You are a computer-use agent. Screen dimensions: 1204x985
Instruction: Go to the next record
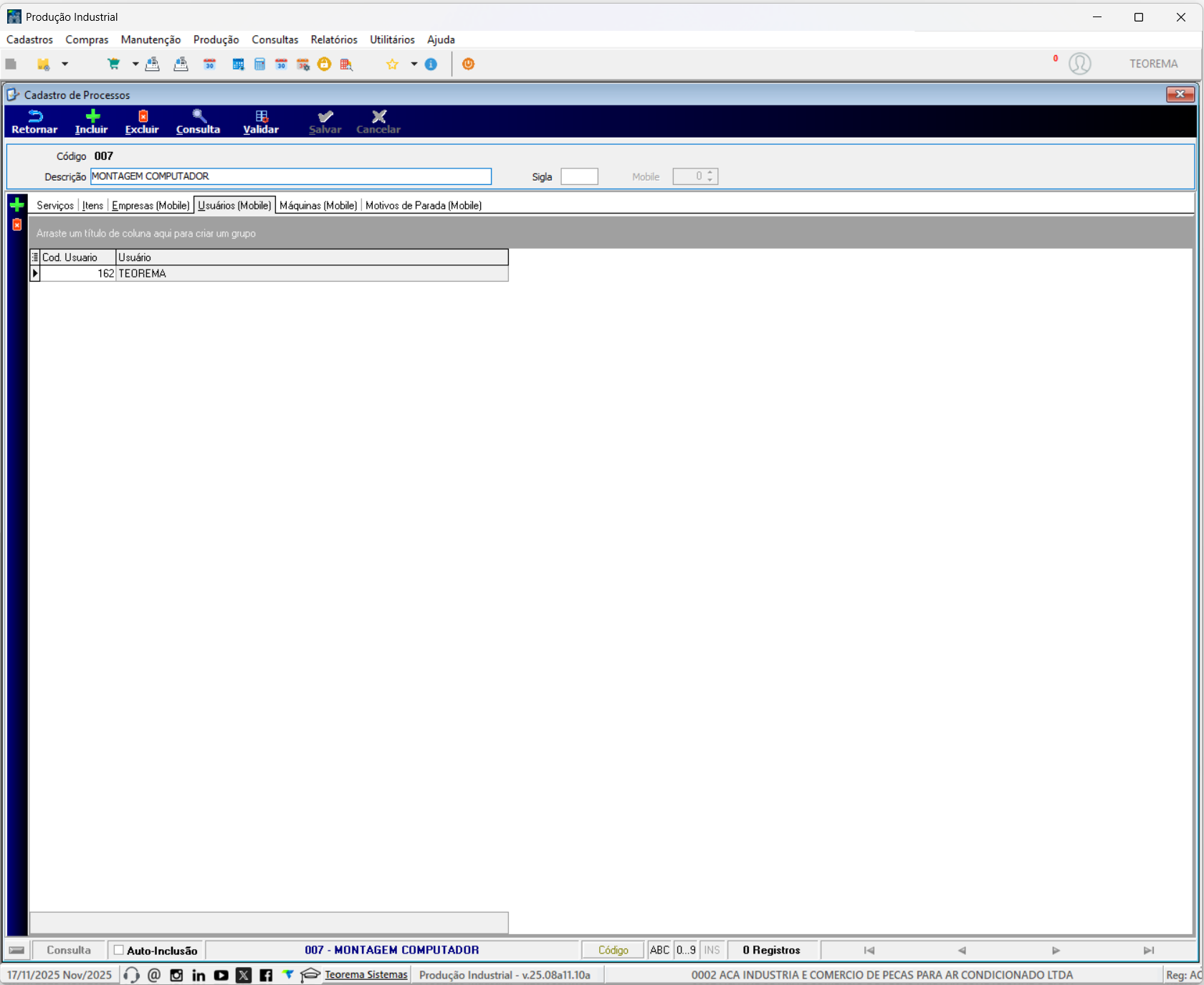tap(1056, 950)
